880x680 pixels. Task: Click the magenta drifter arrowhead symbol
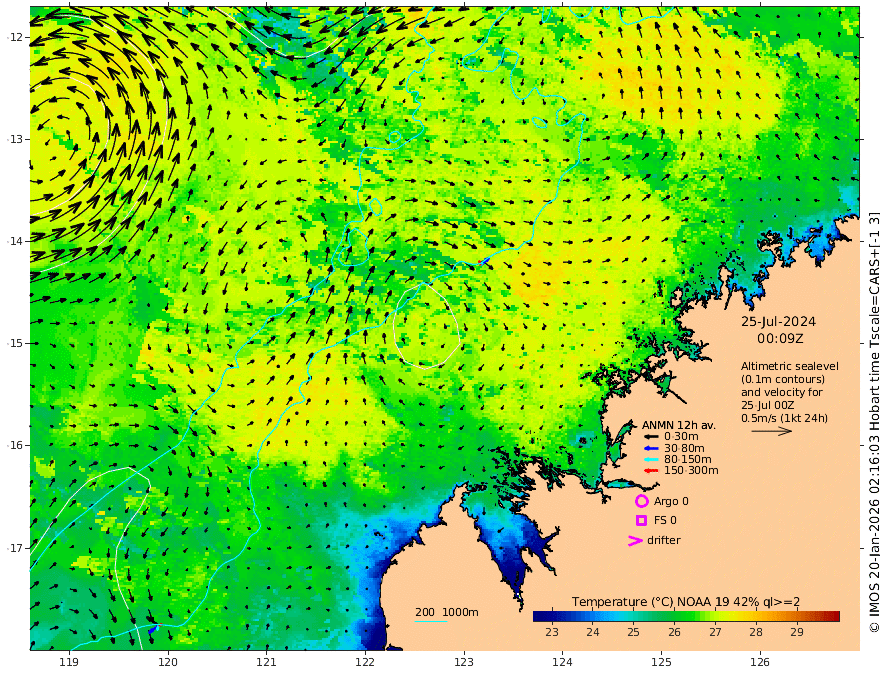[x=635, y=541]
